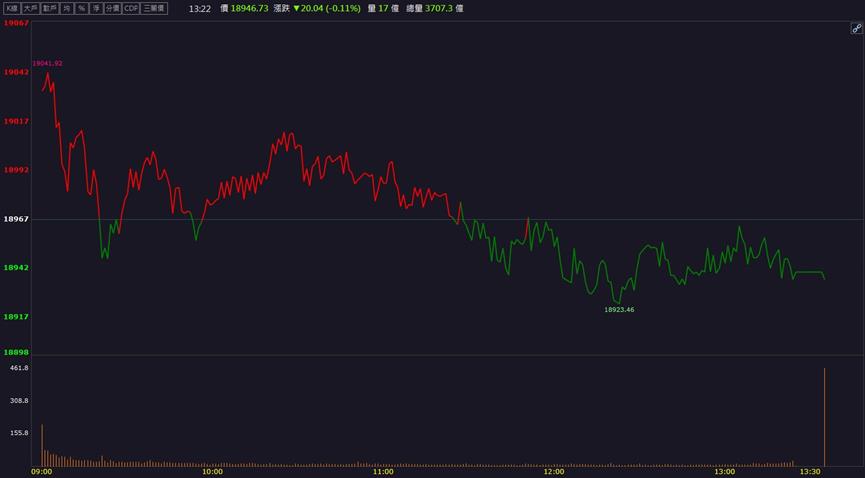The width and height of the screenshot is (865, 478).
Task: Click the current price value 18946.73
Action: pyautogui.click(x=249, y=9)
